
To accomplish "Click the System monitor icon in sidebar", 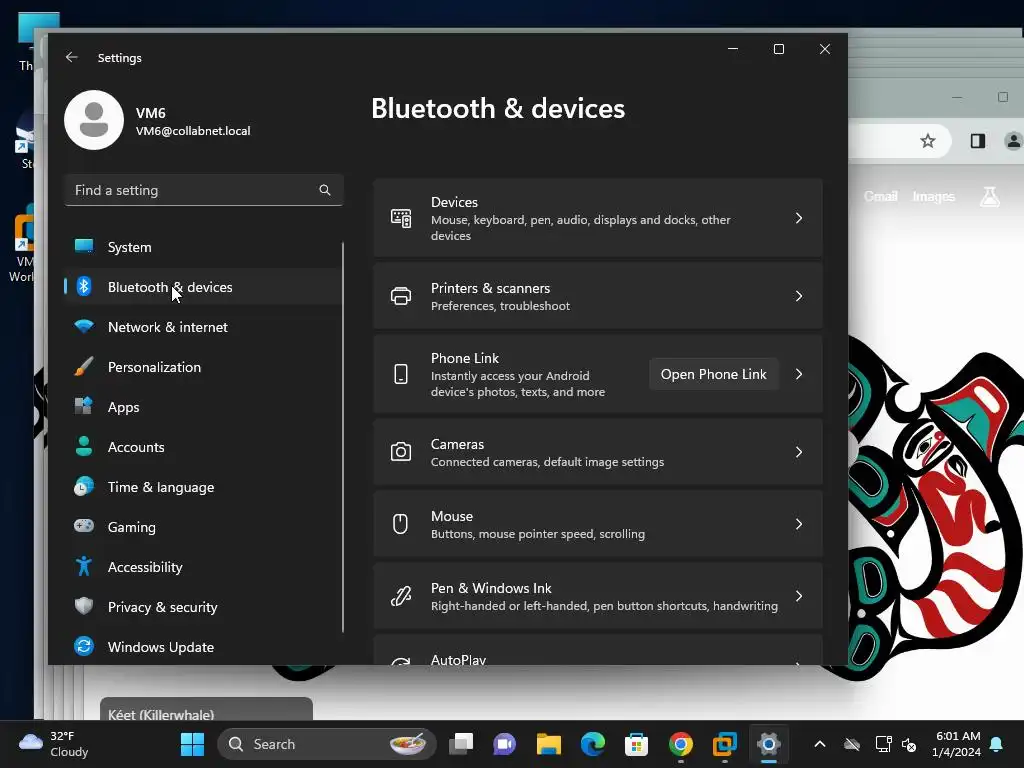I will click(x=84, y=246).
